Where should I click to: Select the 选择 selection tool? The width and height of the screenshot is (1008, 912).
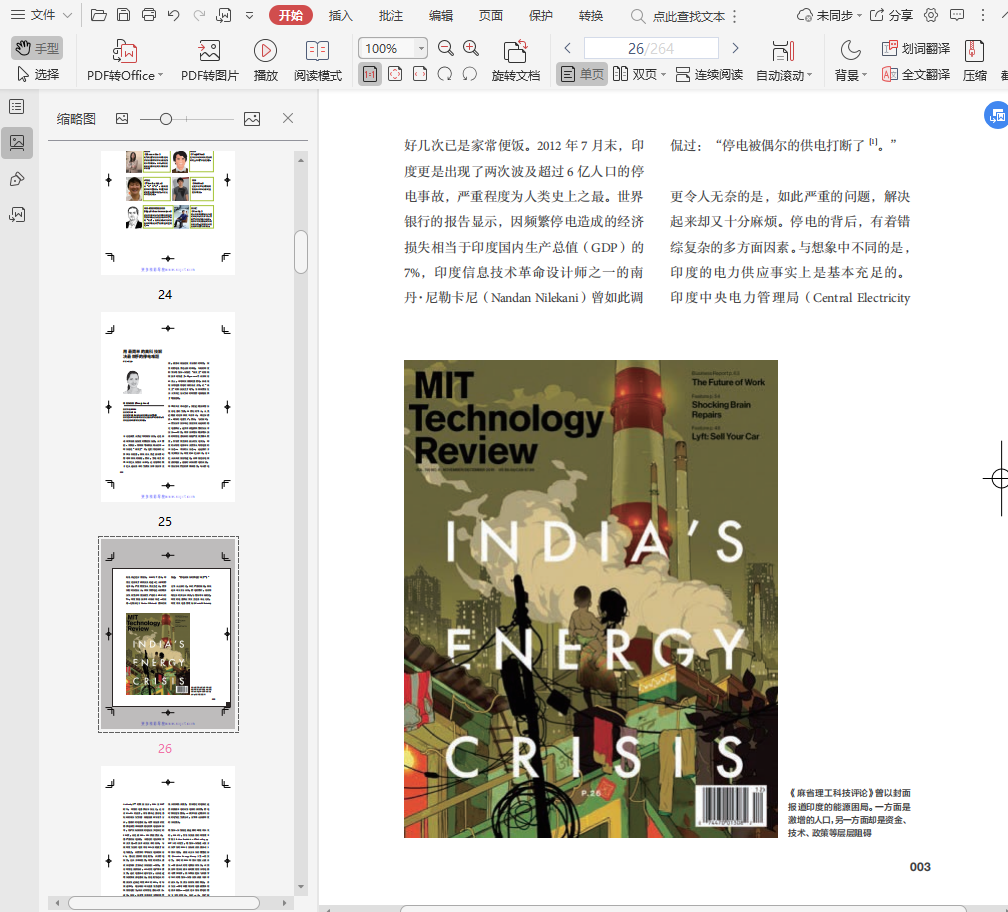click(38, 75)
